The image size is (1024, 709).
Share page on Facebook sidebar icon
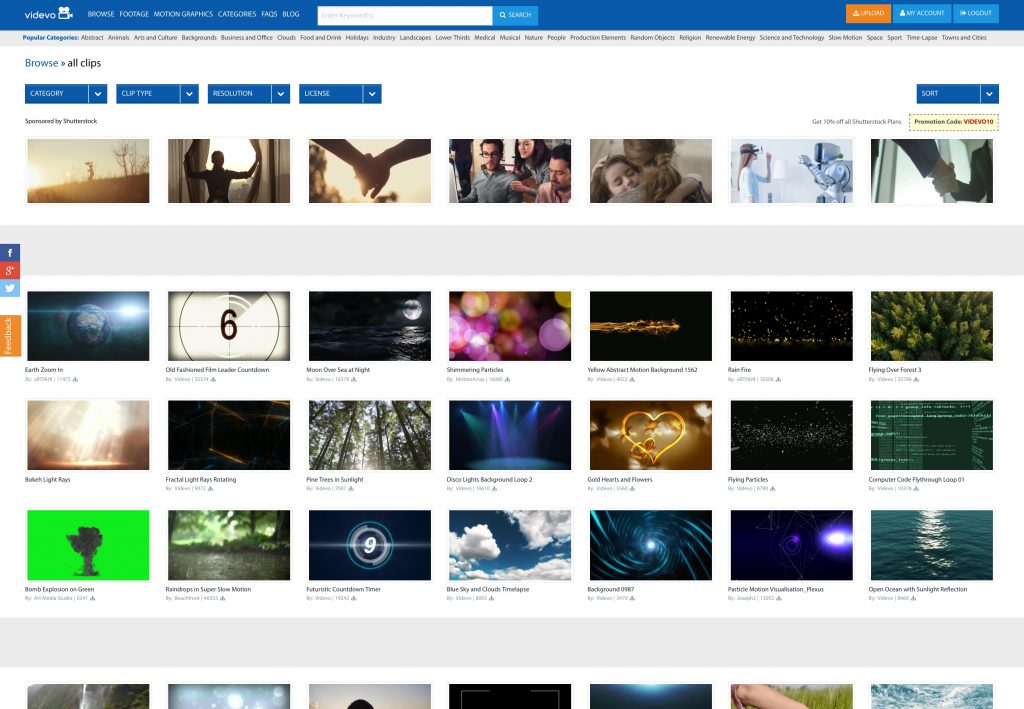click(10, 253)
